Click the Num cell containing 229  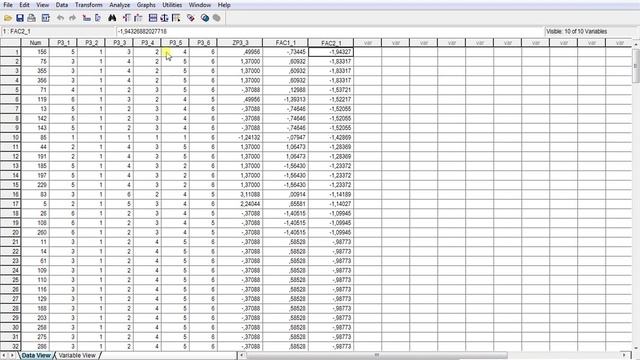(35, 185)
